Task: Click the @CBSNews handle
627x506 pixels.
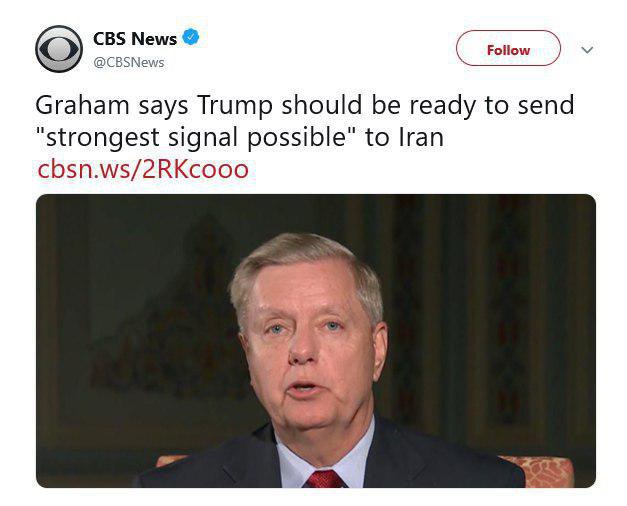Action: click(x=129, y=62)
